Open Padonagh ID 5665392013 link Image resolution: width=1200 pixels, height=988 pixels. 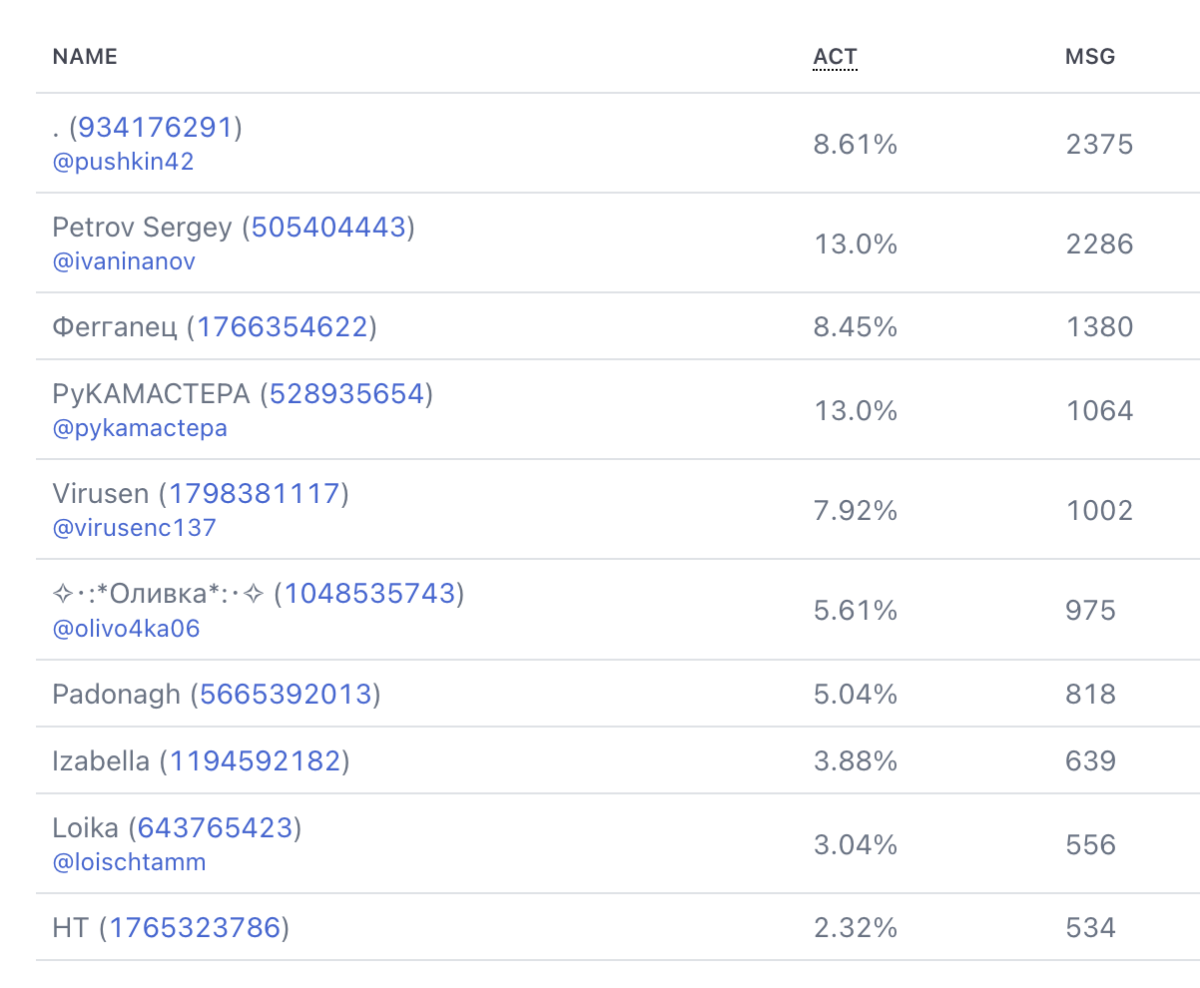[286, 694]
